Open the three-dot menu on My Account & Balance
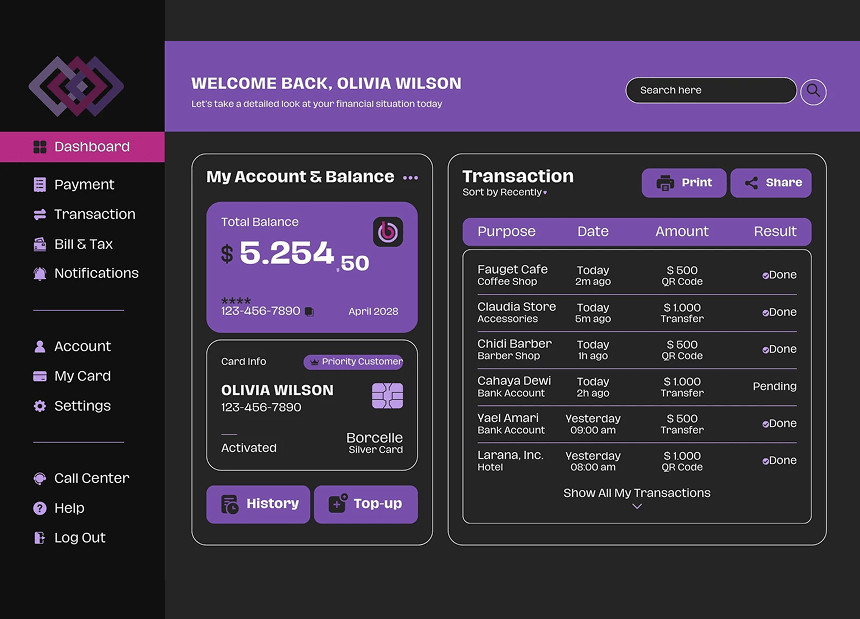Screen dimensions: 860x619 (410, 177)
